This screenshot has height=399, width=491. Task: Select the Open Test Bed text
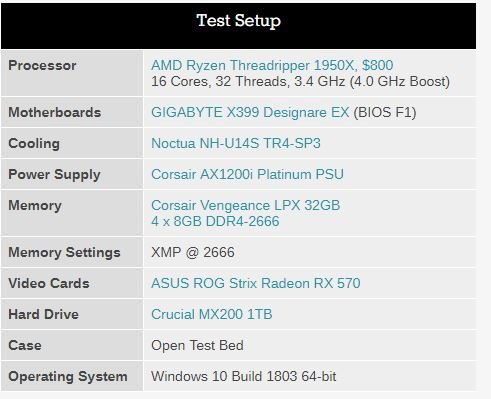[x=197, y=346]
